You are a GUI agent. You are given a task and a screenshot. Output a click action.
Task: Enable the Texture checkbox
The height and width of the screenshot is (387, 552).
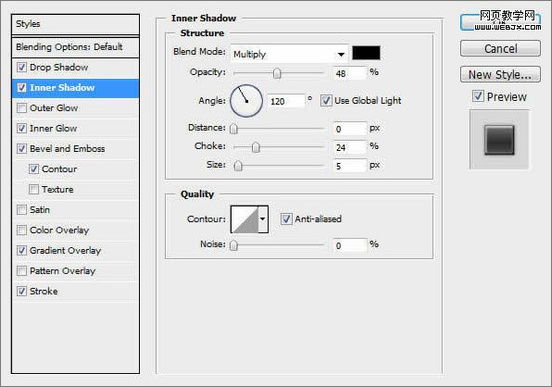point(34,189)
